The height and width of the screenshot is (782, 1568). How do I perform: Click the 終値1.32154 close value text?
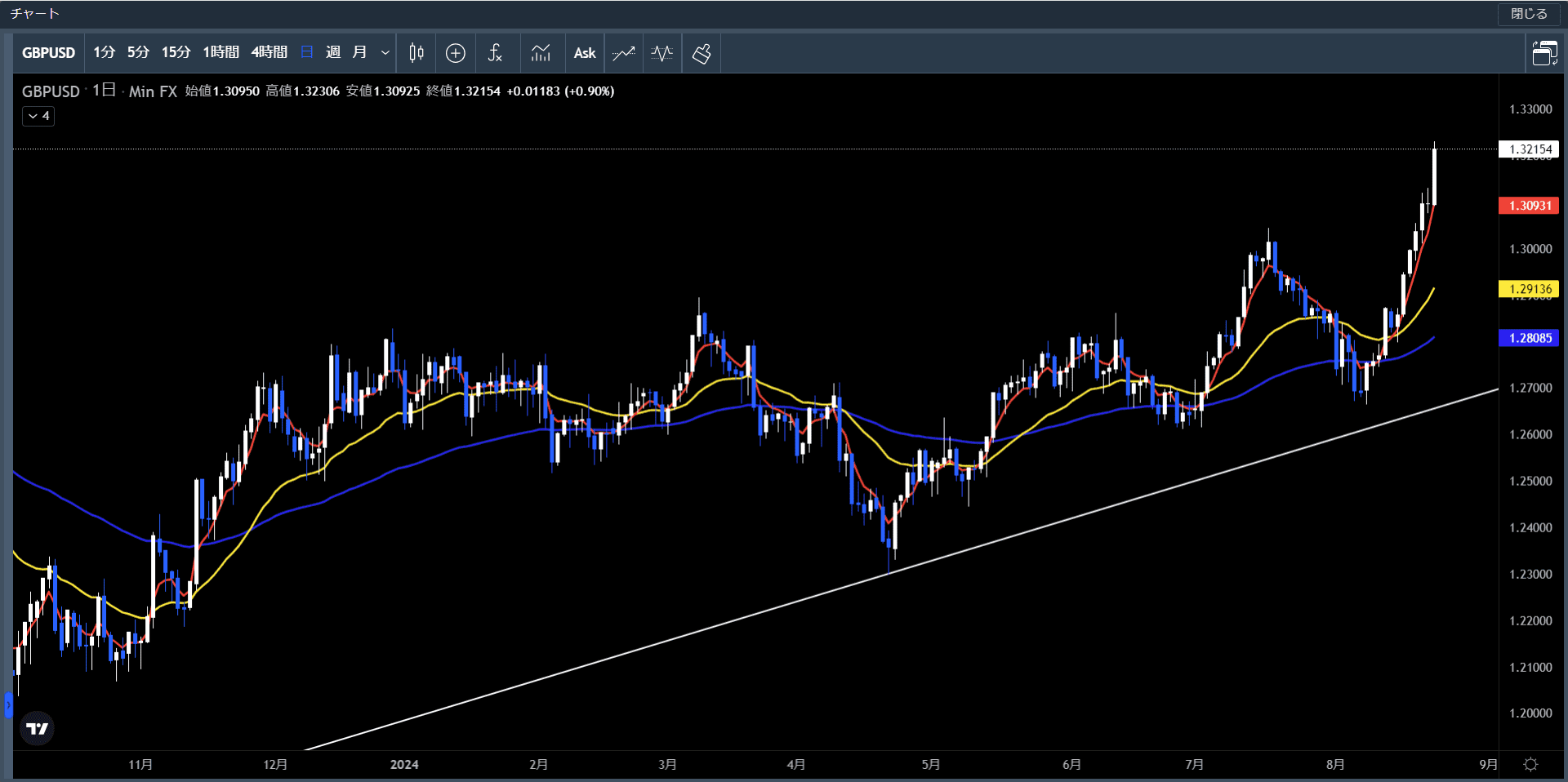click(463, 91)
